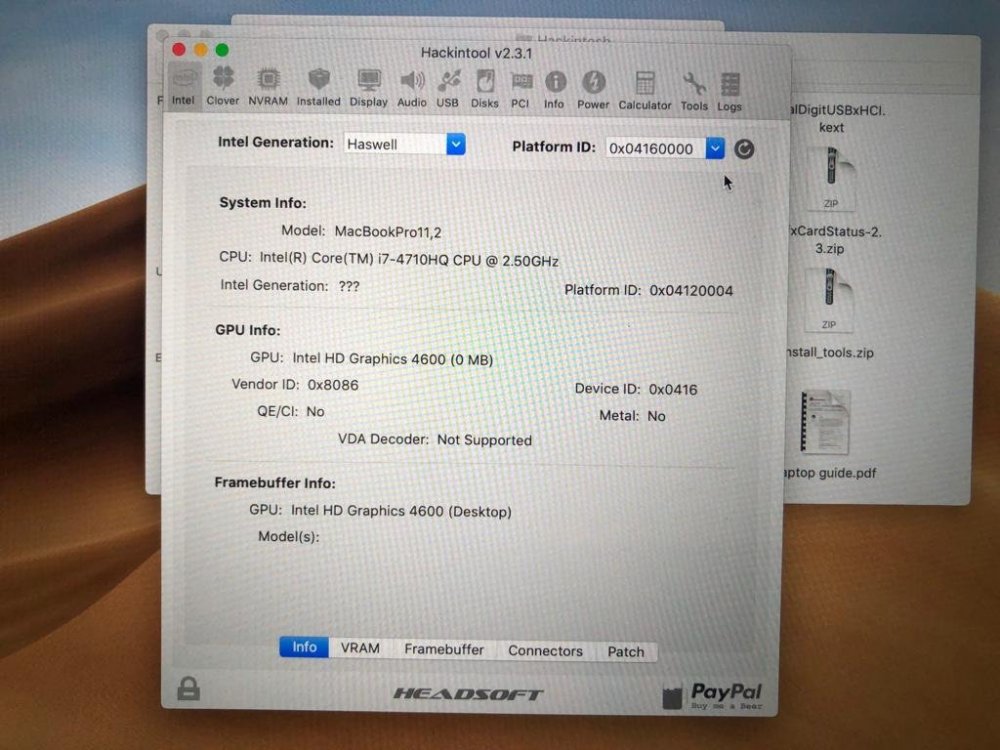Click the Metal No value
Screen dimensions: 1000x750
(x=656, y=416)
